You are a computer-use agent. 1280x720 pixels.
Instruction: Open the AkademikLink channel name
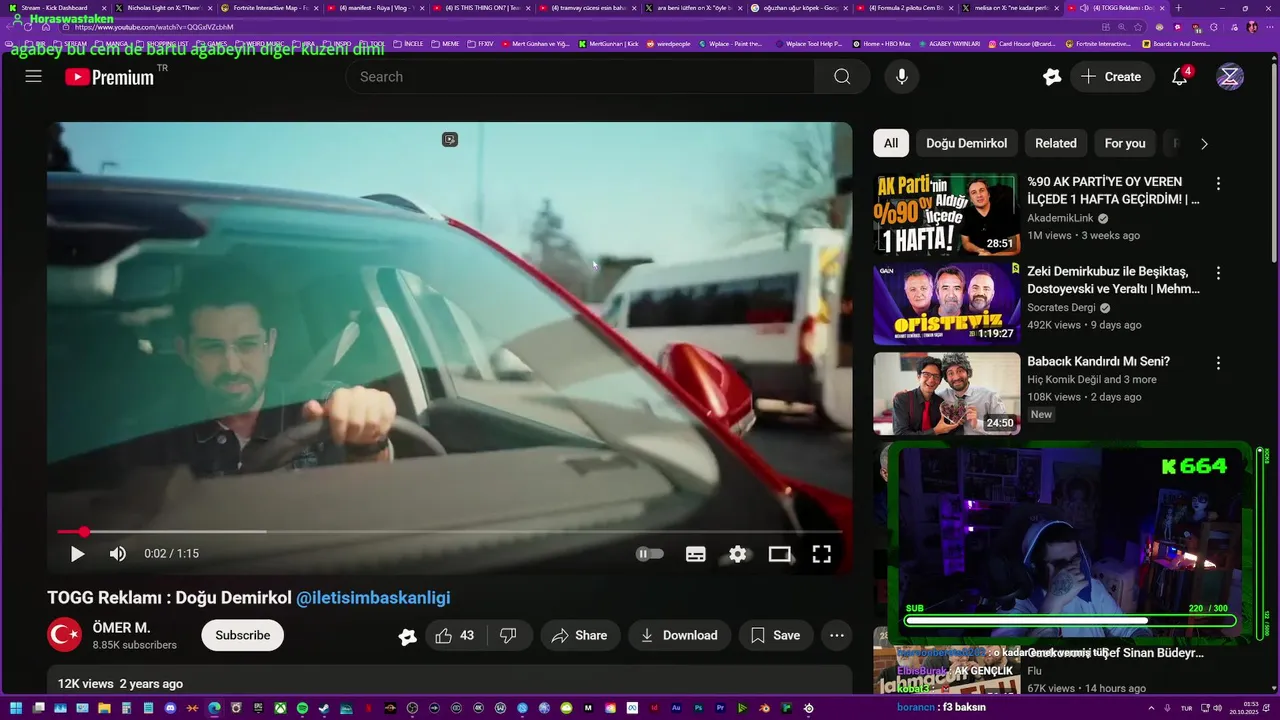(1061, 218)
